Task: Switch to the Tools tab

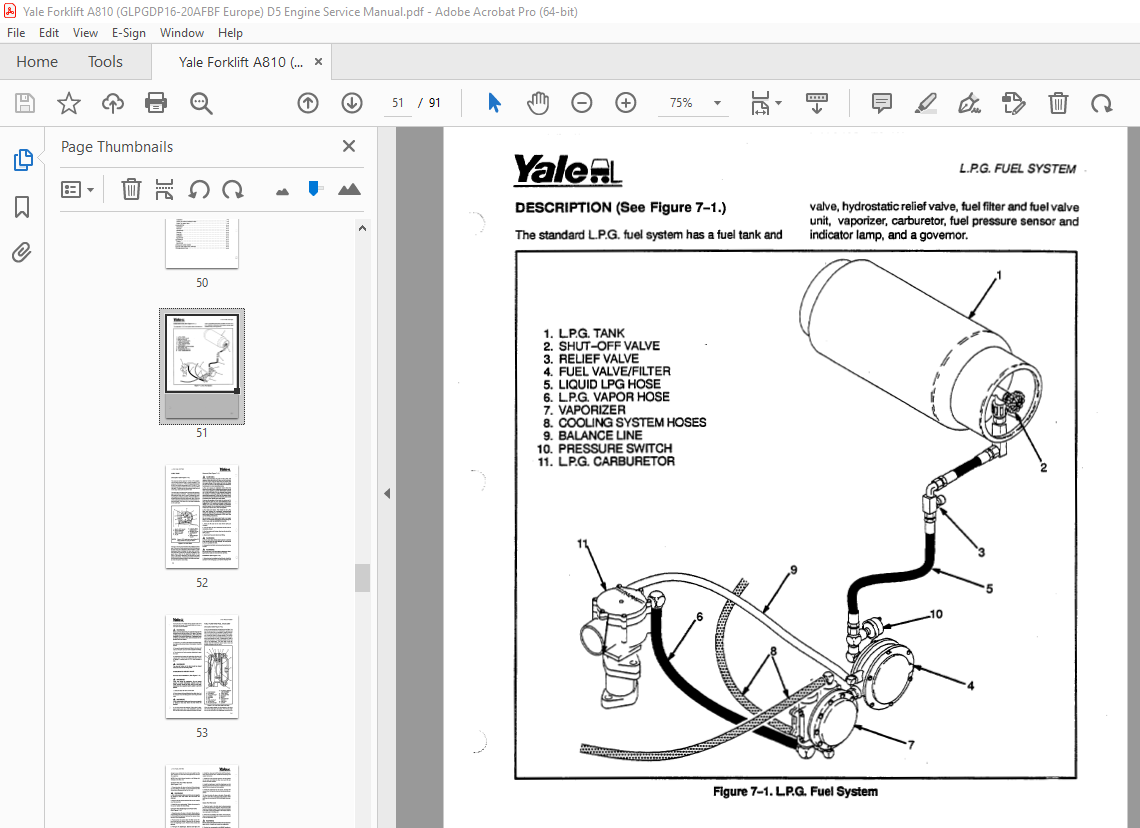Action: (105, 62)
